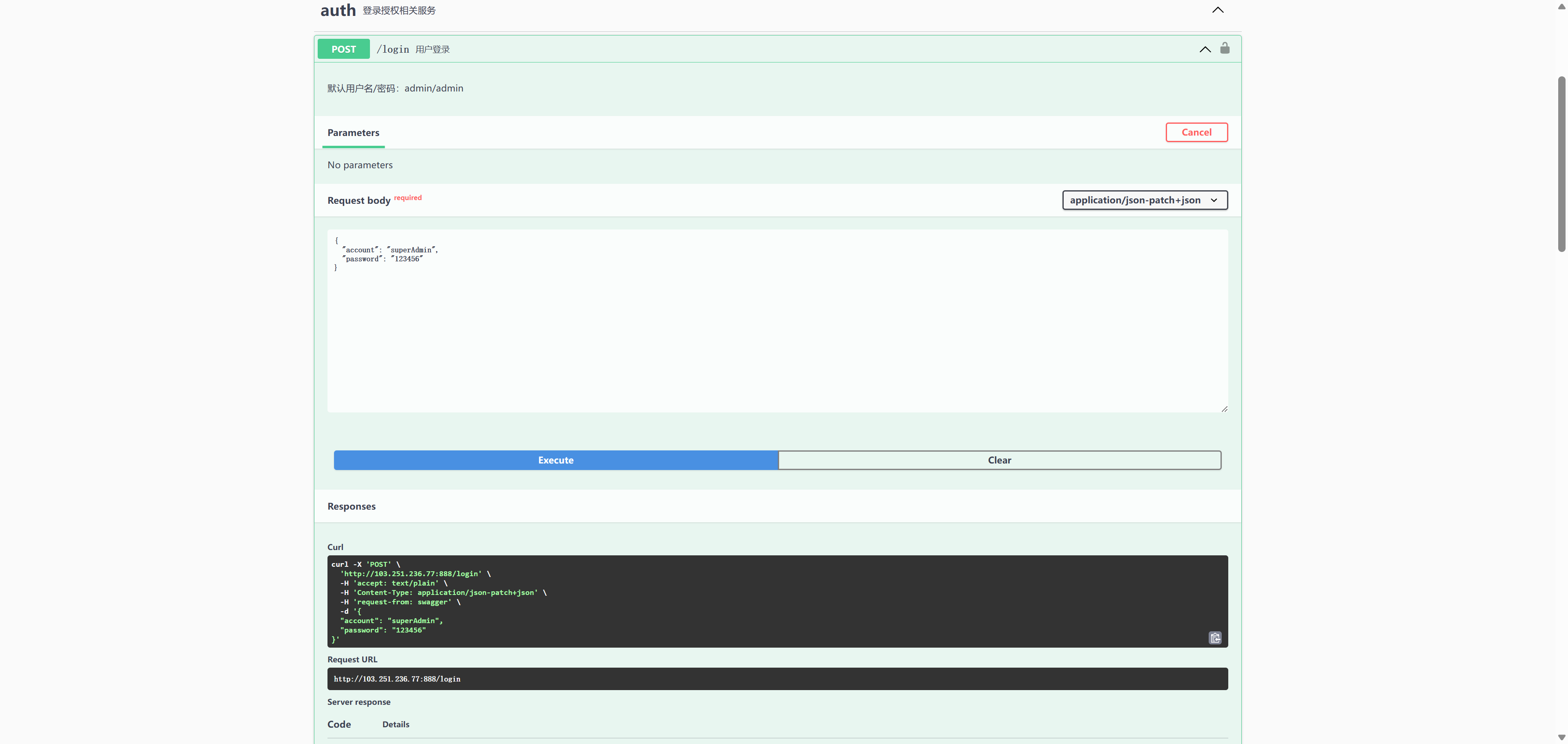Click the scrollbar up arrow

tap(1561, 6)
